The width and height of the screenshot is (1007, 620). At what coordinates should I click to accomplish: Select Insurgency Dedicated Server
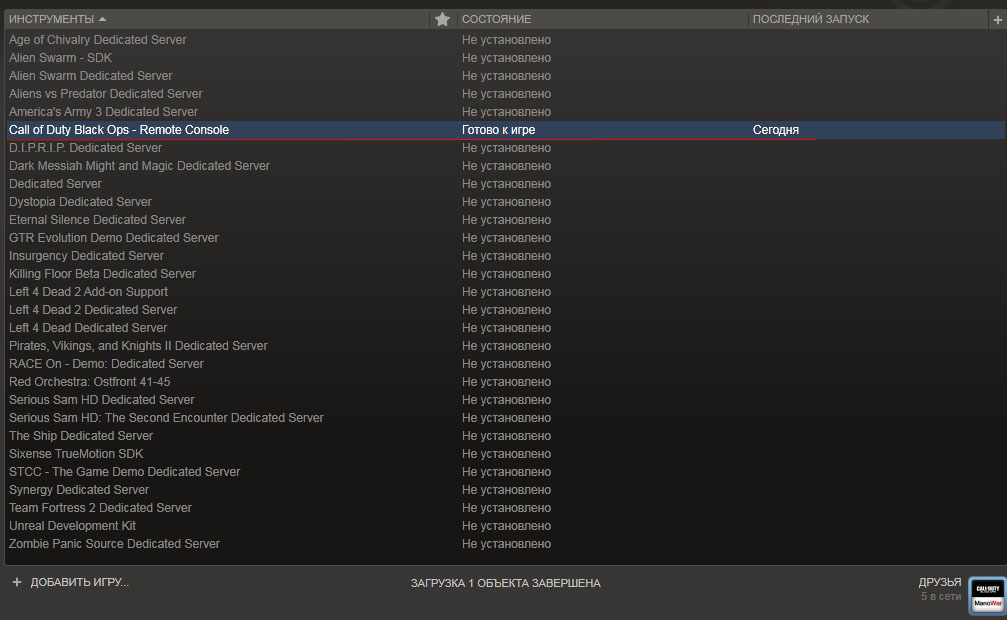[86, 256]
